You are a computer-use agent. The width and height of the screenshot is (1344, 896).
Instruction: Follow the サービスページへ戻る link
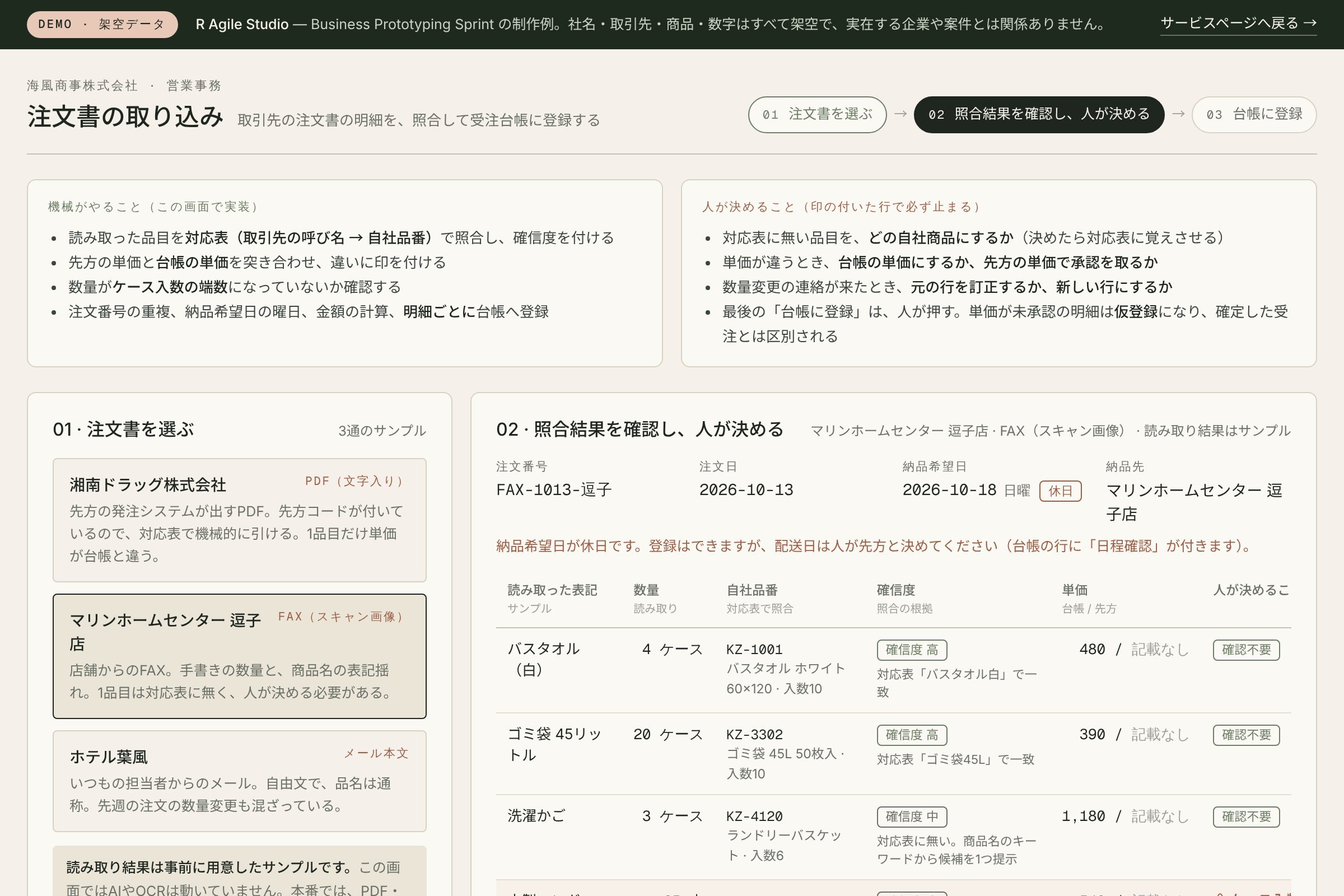(x=1238, y=24)
